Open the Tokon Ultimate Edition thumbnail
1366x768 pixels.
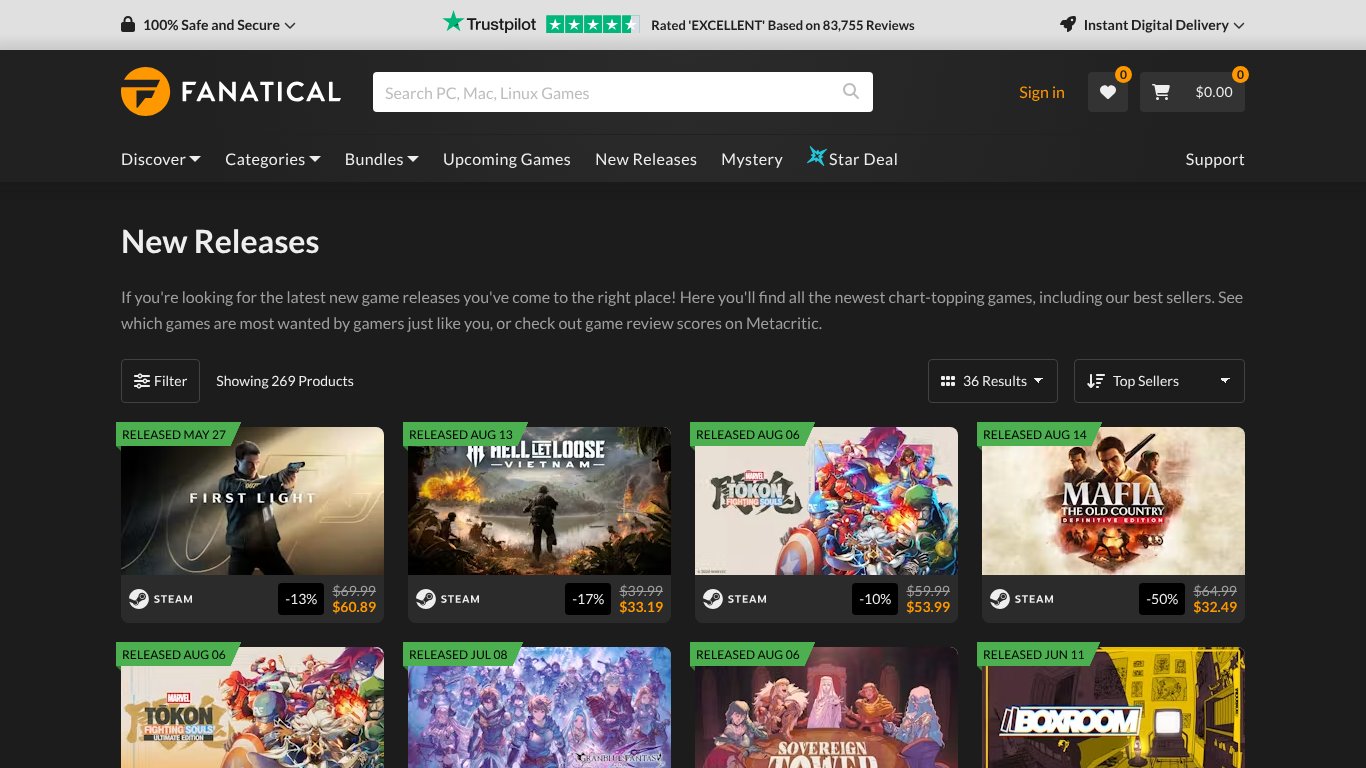point(252,707)
